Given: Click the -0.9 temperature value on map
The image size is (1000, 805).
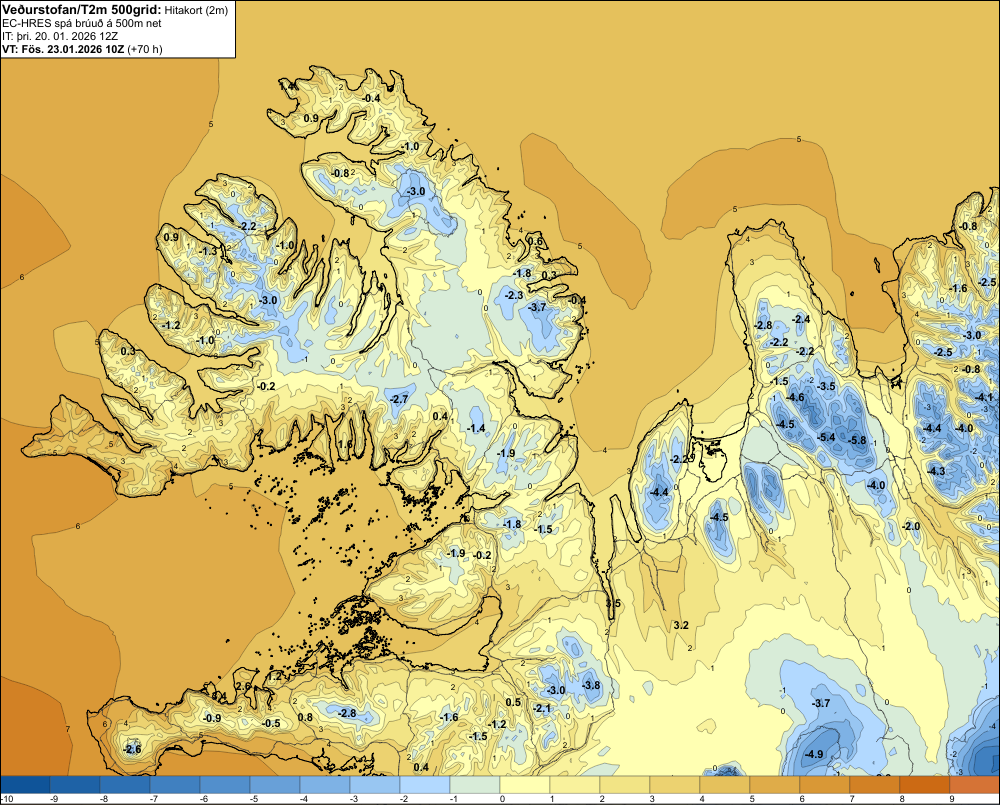Looking at the screenshot, I should click(212, 718).
